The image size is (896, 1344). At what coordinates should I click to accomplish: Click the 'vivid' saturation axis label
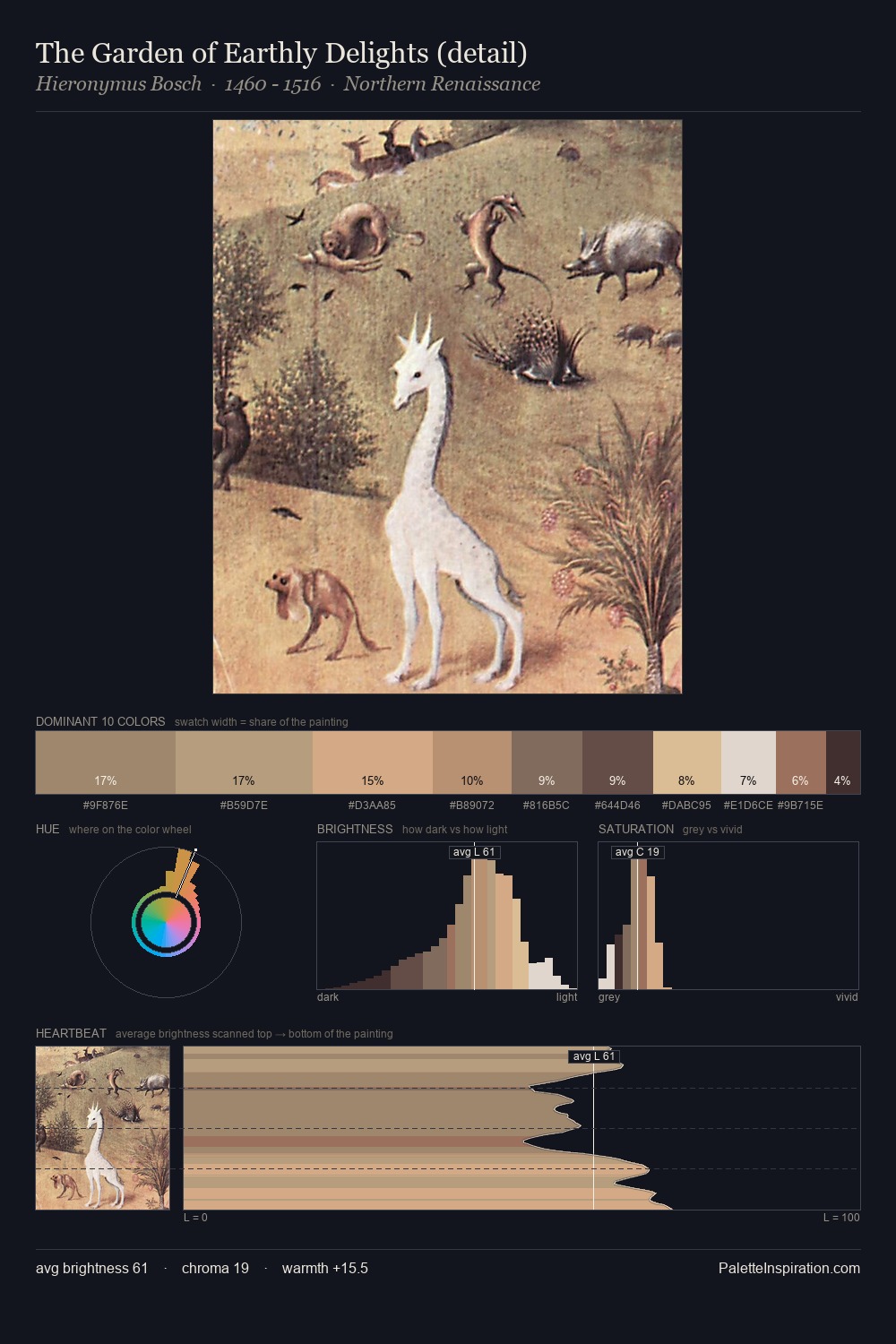point(847,997)
